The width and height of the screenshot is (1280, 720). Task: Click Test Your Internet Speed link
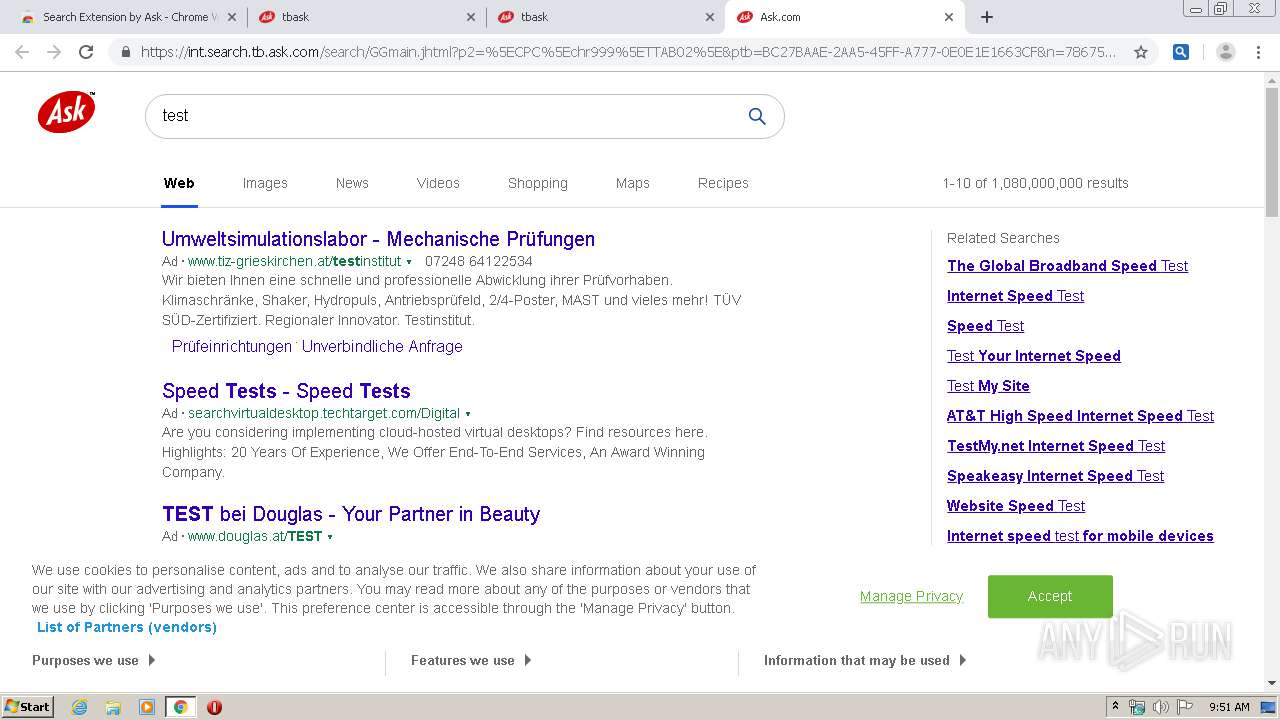tap(1033, 356)
